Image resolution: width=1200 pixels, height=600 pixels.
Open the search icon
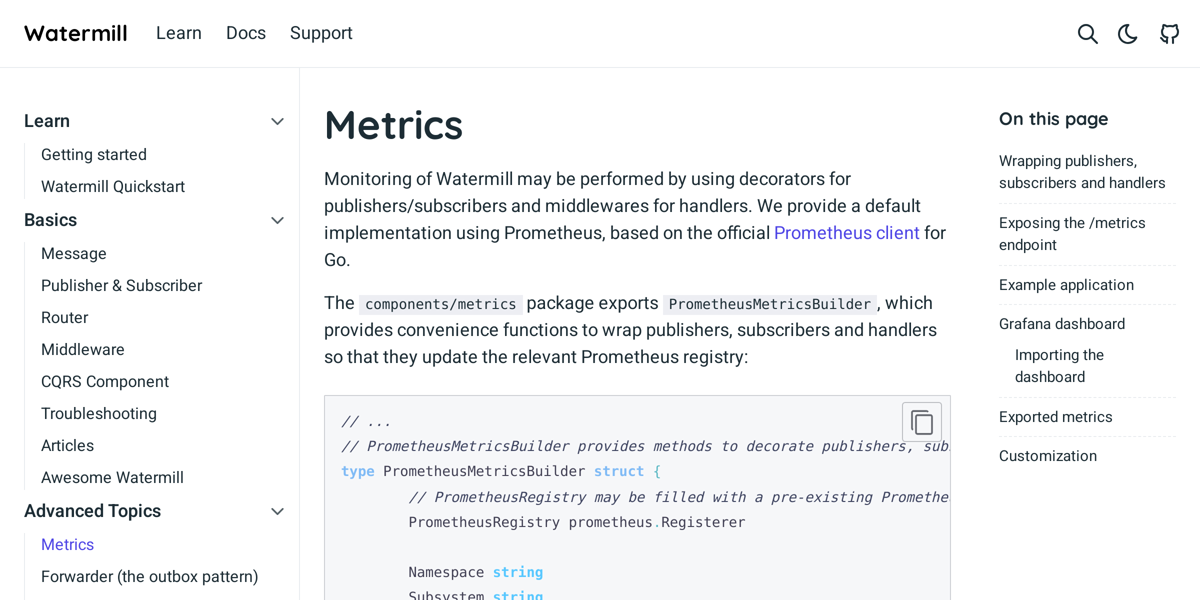1087,33
